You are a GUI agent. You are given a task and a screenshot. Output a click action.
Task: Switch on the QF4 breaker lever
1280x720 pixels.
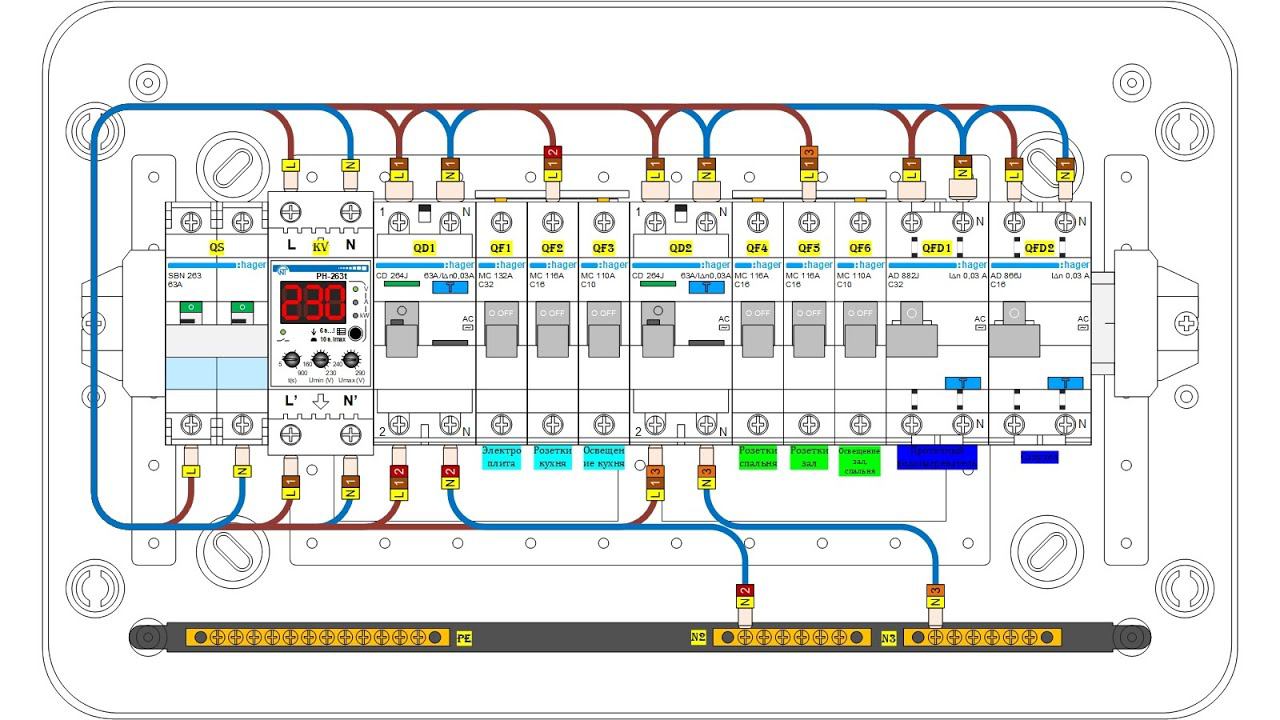tap(758, 331)
